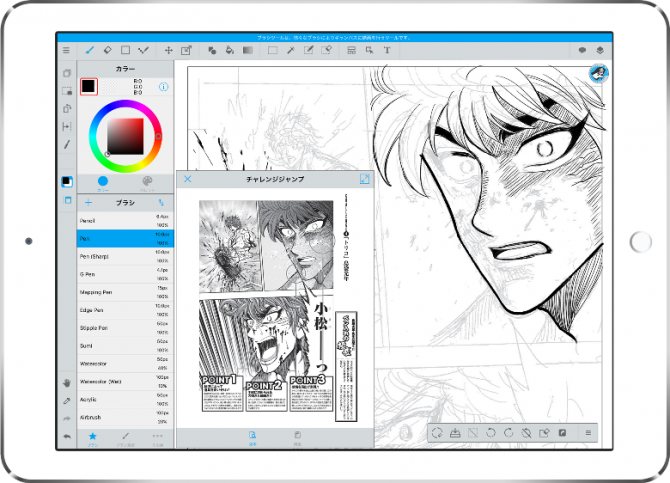The height and width of the screenshot is (483, 670).
Task: Select the Hand pan tool in sidebar
Action: (67, 383)
